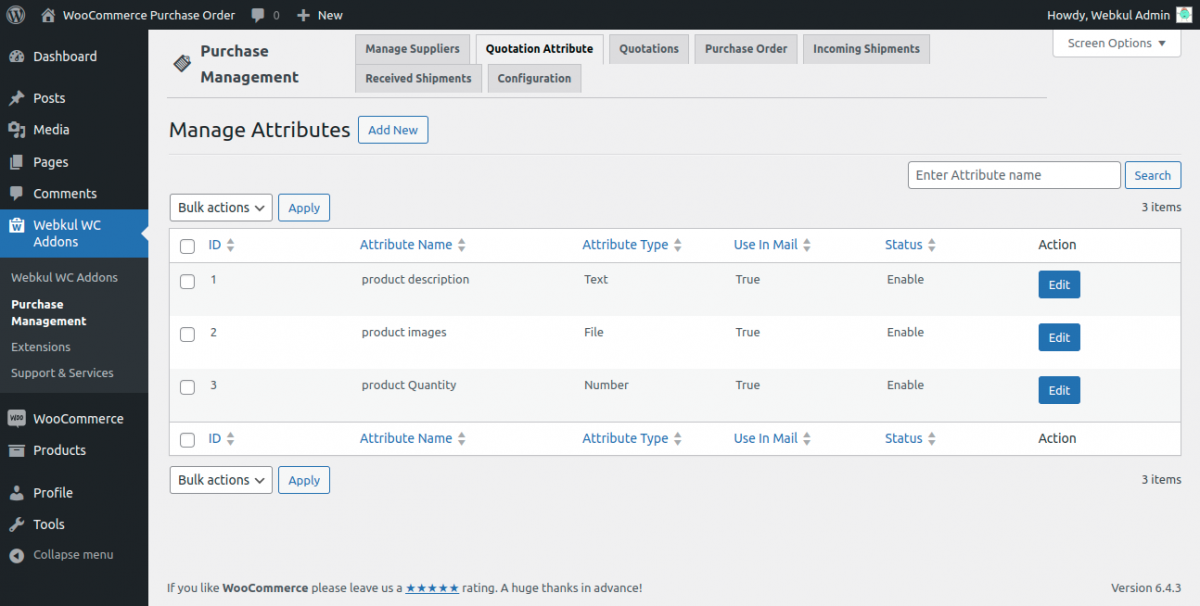Expand the Screen Options panel
This screenshot has height=606, width=1200.
tap(1115, 43)
